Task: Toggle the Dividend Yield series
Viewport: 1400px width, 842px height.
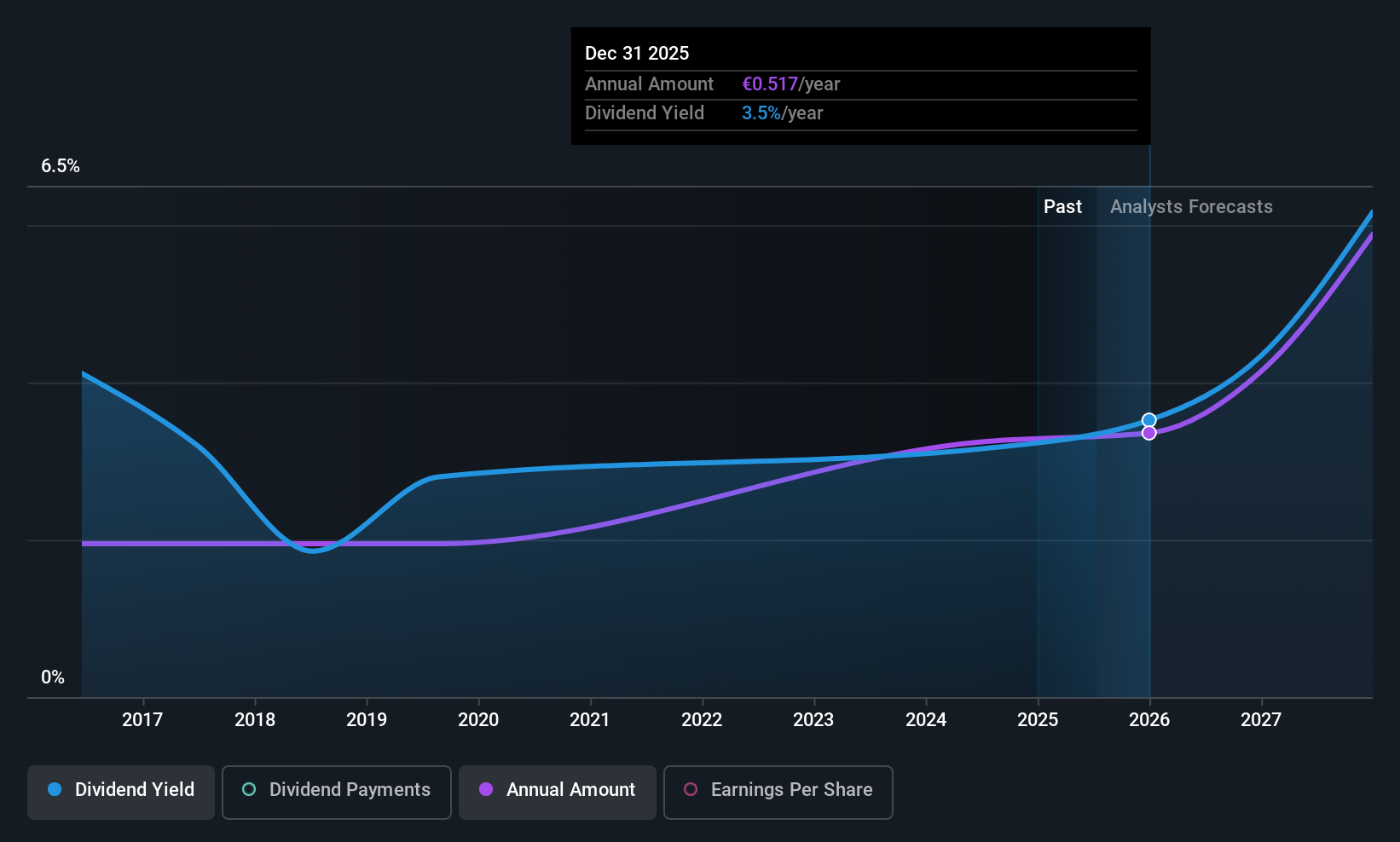Action: point(121,792)
